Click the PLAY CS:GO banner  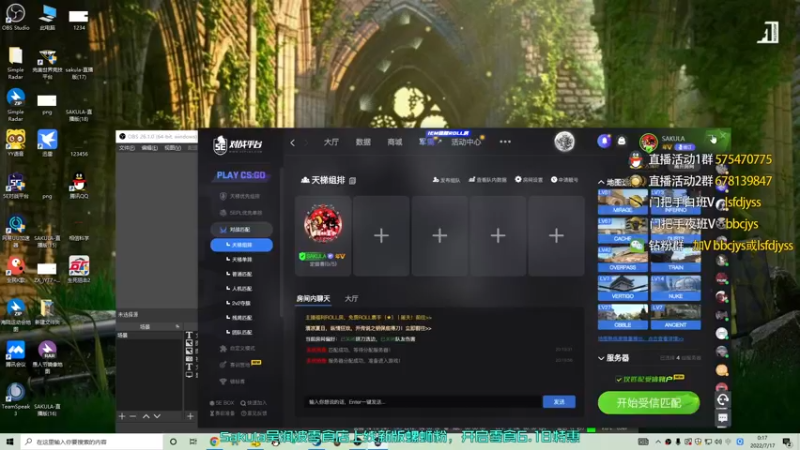[241, 175]
